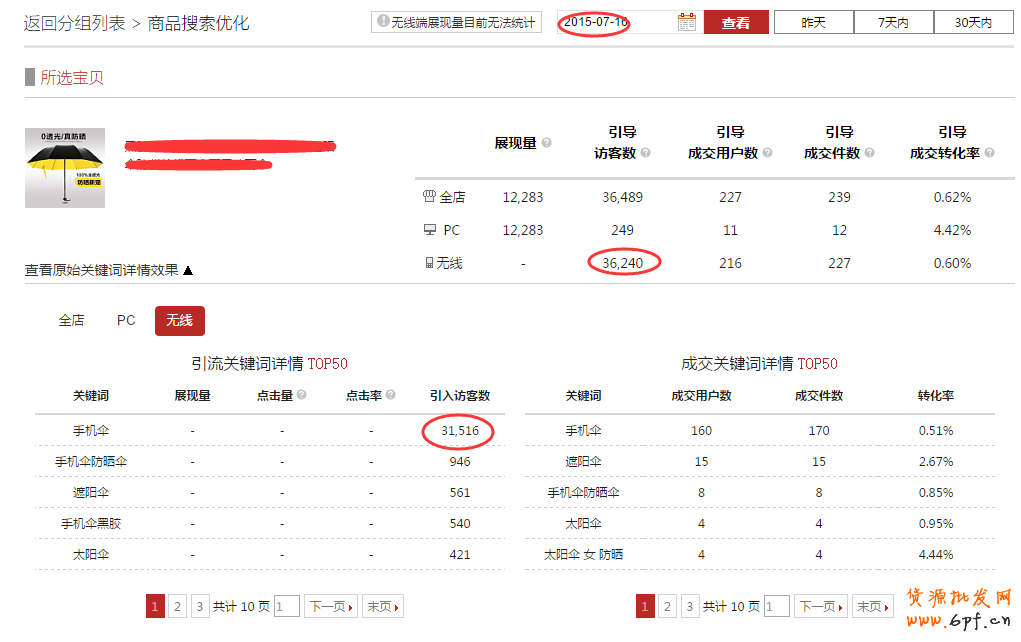Viewport: 1021px width, 642px height.
Task: Click the umbrella product thumbnail
Action: pyautogui.click(x=65, y=168)
